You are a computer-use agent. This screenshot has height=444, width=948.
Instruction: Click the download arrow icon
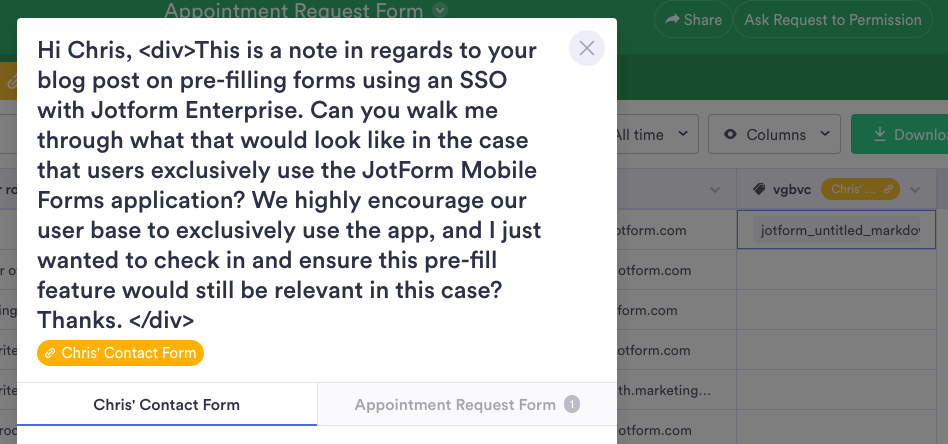(x=880, y=134)
